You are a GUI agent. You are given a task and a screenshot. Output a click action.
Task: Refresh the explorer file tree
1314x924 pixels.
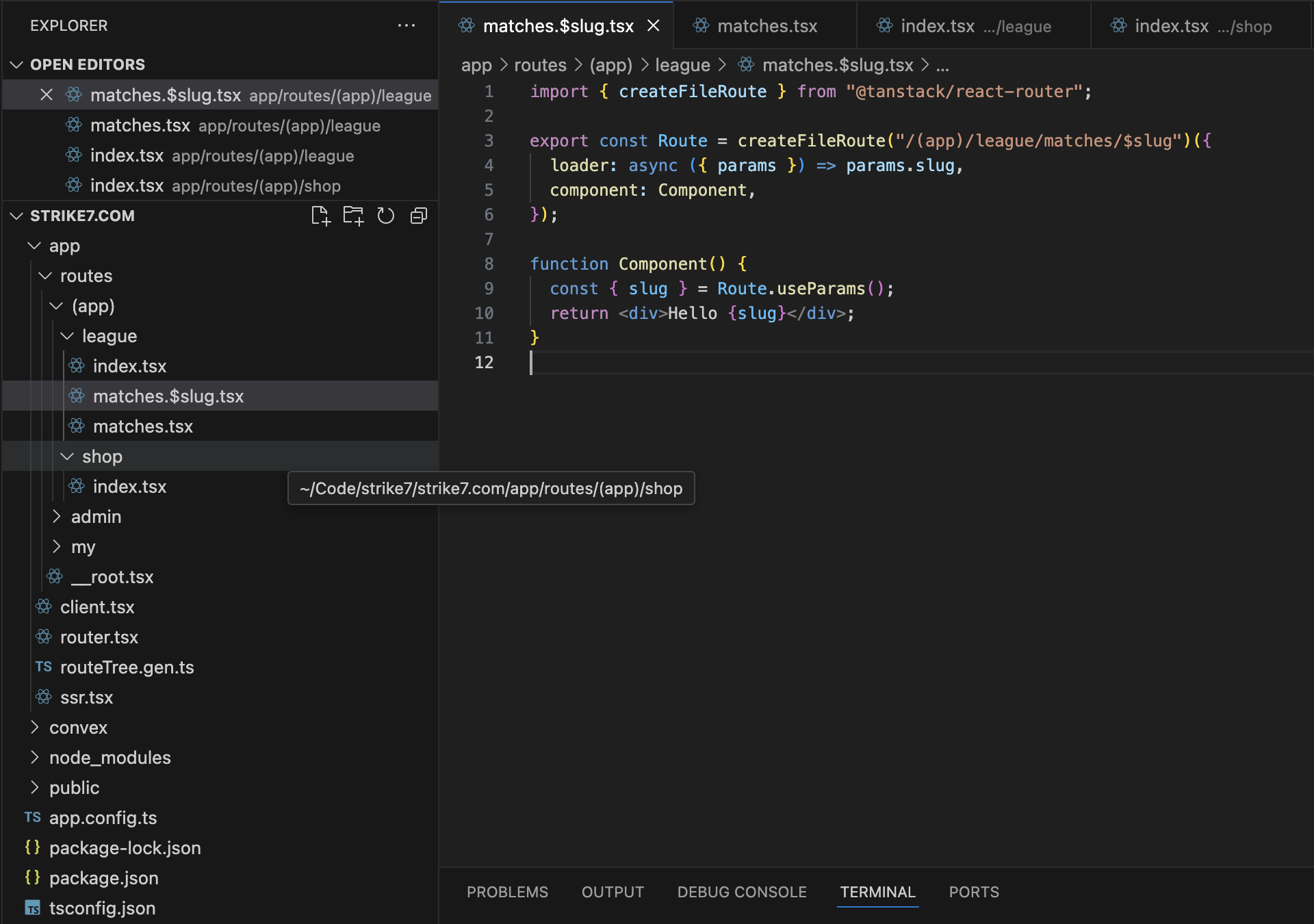[x=386, y=216]
